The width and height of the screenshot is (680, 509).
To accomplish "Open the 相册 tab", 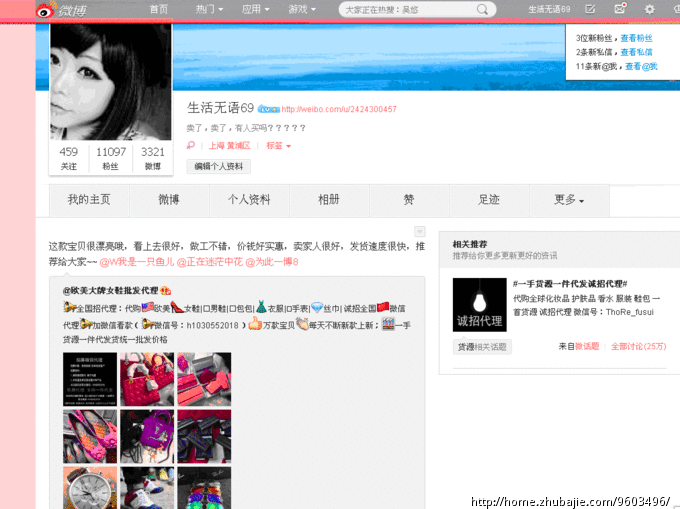I will click(329, 200).
